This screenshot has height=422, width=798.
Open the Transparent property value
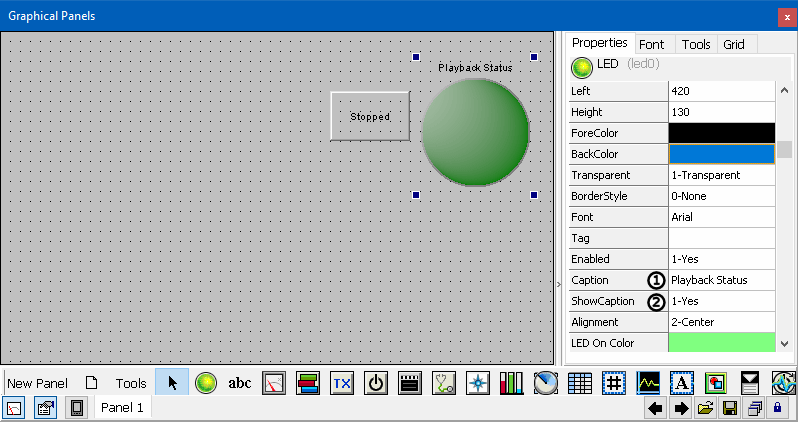(x=721, y=175)
